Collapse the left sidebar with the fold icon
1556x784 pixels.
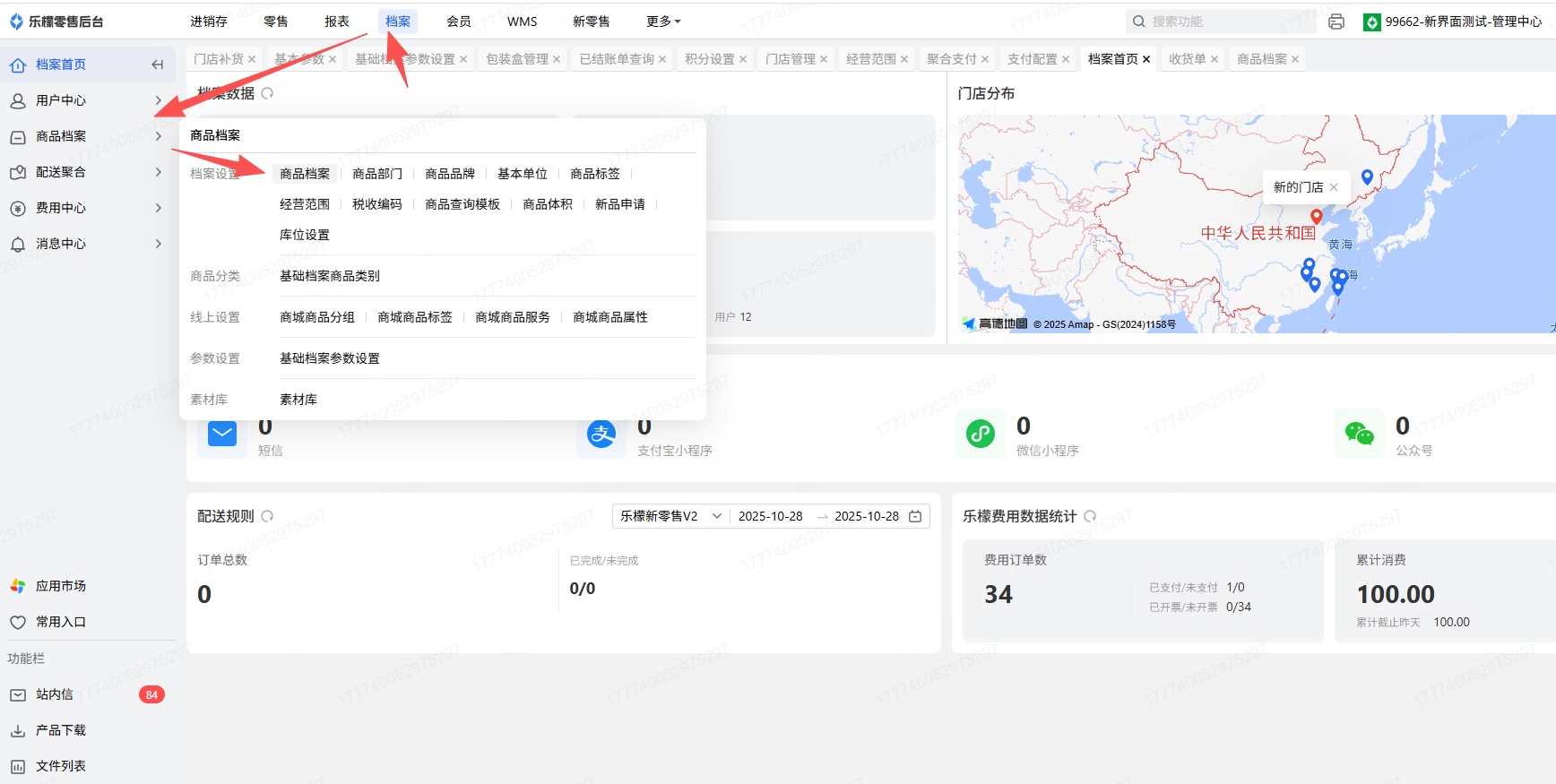[158, 65]
